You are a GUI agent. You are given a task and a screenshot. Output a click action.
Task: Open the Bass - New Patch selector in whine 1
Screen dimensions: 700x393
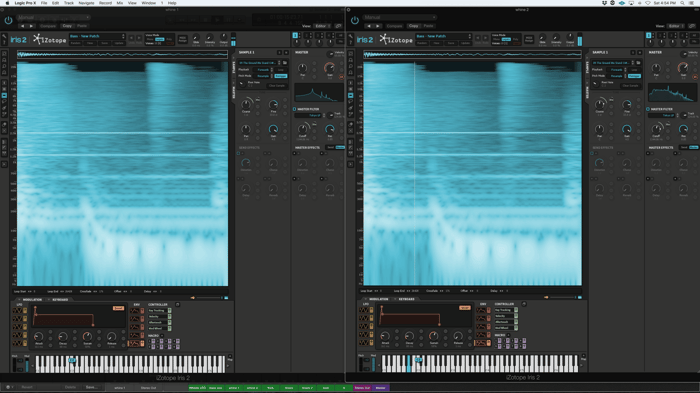tap(97, 36)
